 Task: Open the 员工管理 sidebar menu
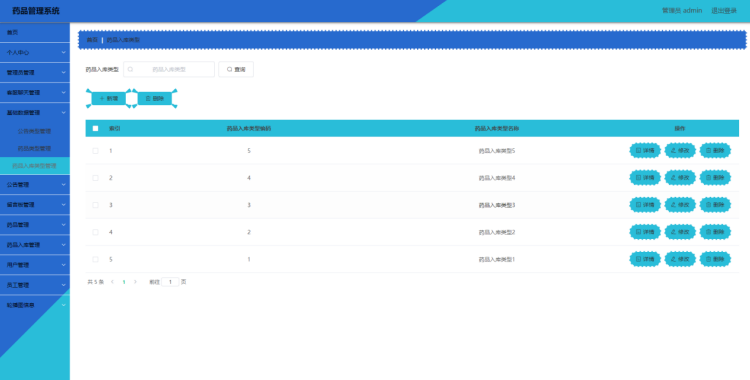(35, 285)
